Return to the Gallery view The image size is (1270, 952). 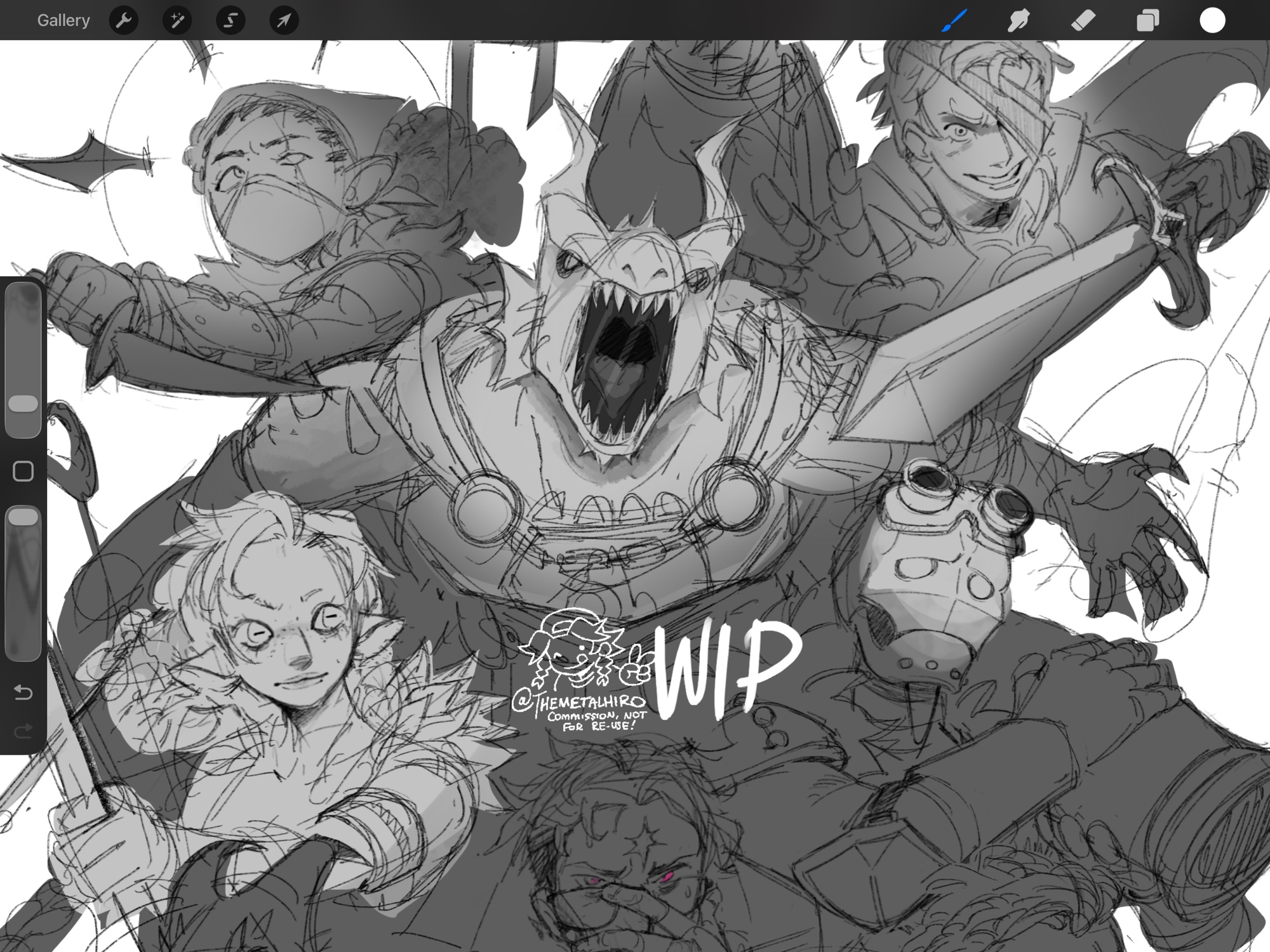point(63,20)
